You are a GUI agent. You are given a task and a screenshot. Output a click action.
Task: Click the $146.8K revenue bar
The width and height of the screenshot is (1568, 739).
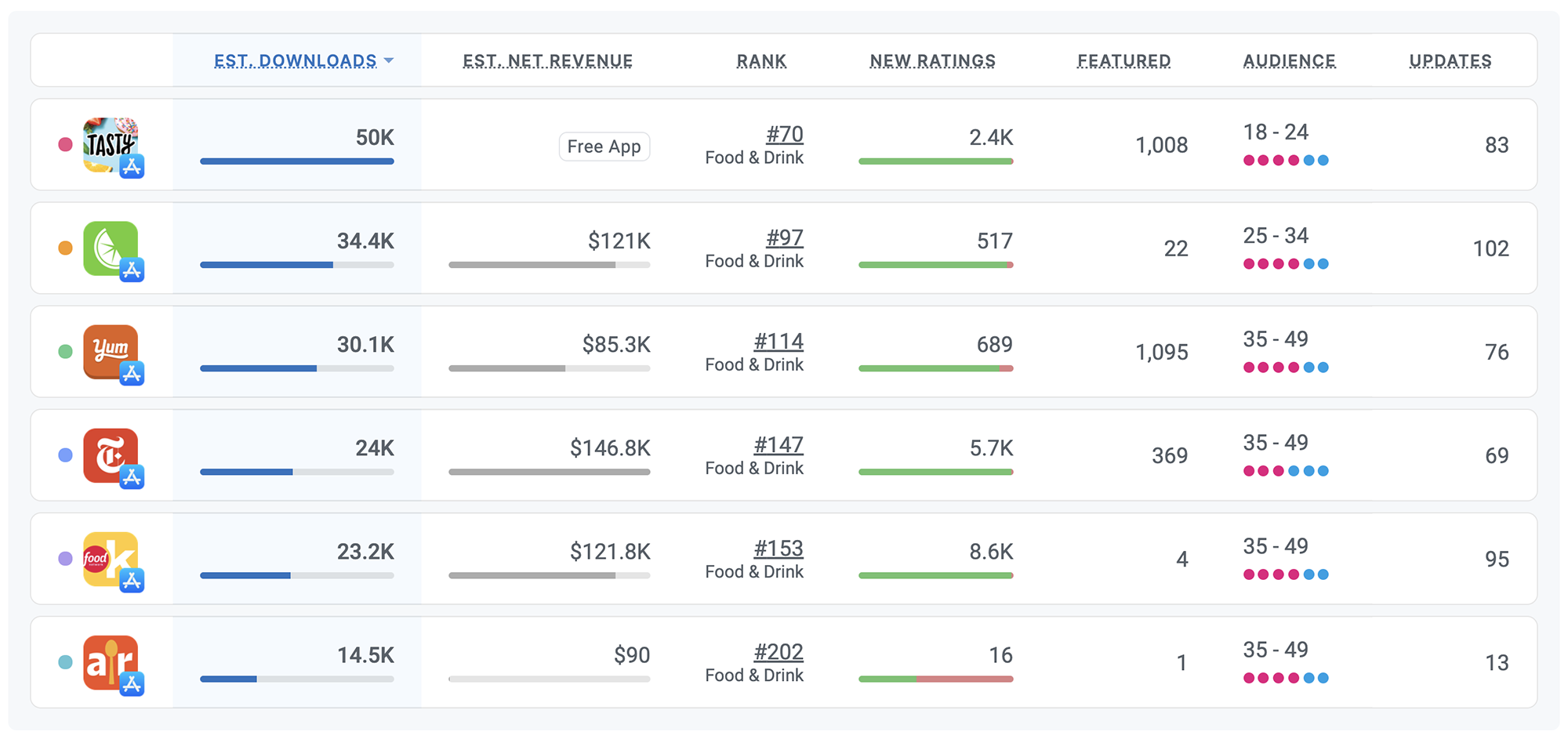550,472
